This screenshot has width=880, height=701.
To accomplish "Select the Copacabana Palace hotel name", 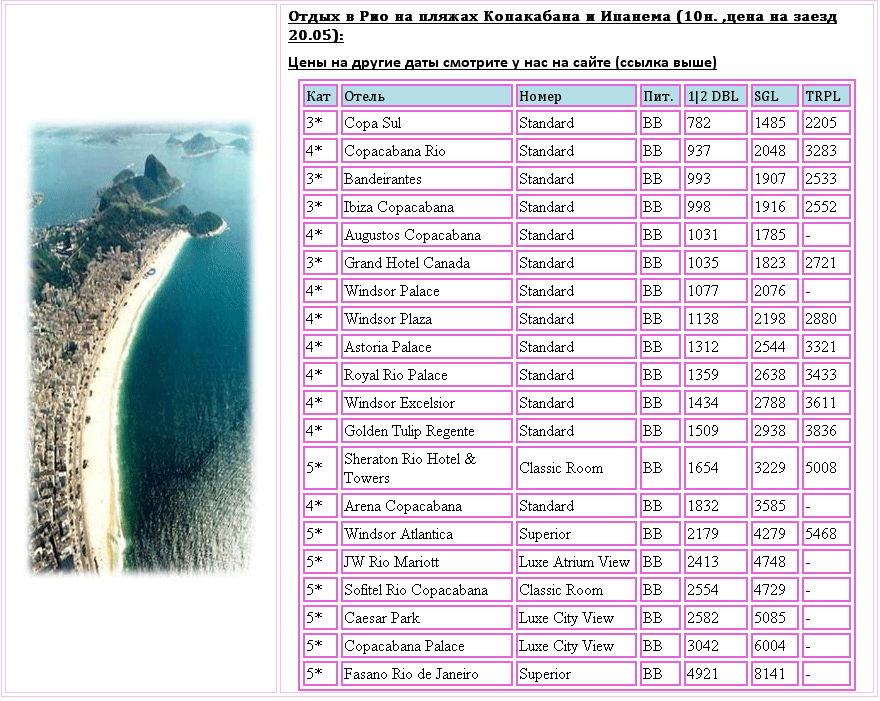I will click(x=427, y=646).
